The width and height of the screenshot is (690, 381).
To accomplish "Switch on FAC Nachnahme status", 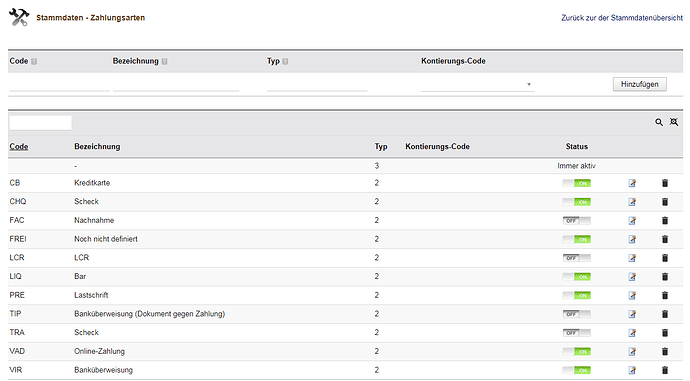I will [576, 220].
